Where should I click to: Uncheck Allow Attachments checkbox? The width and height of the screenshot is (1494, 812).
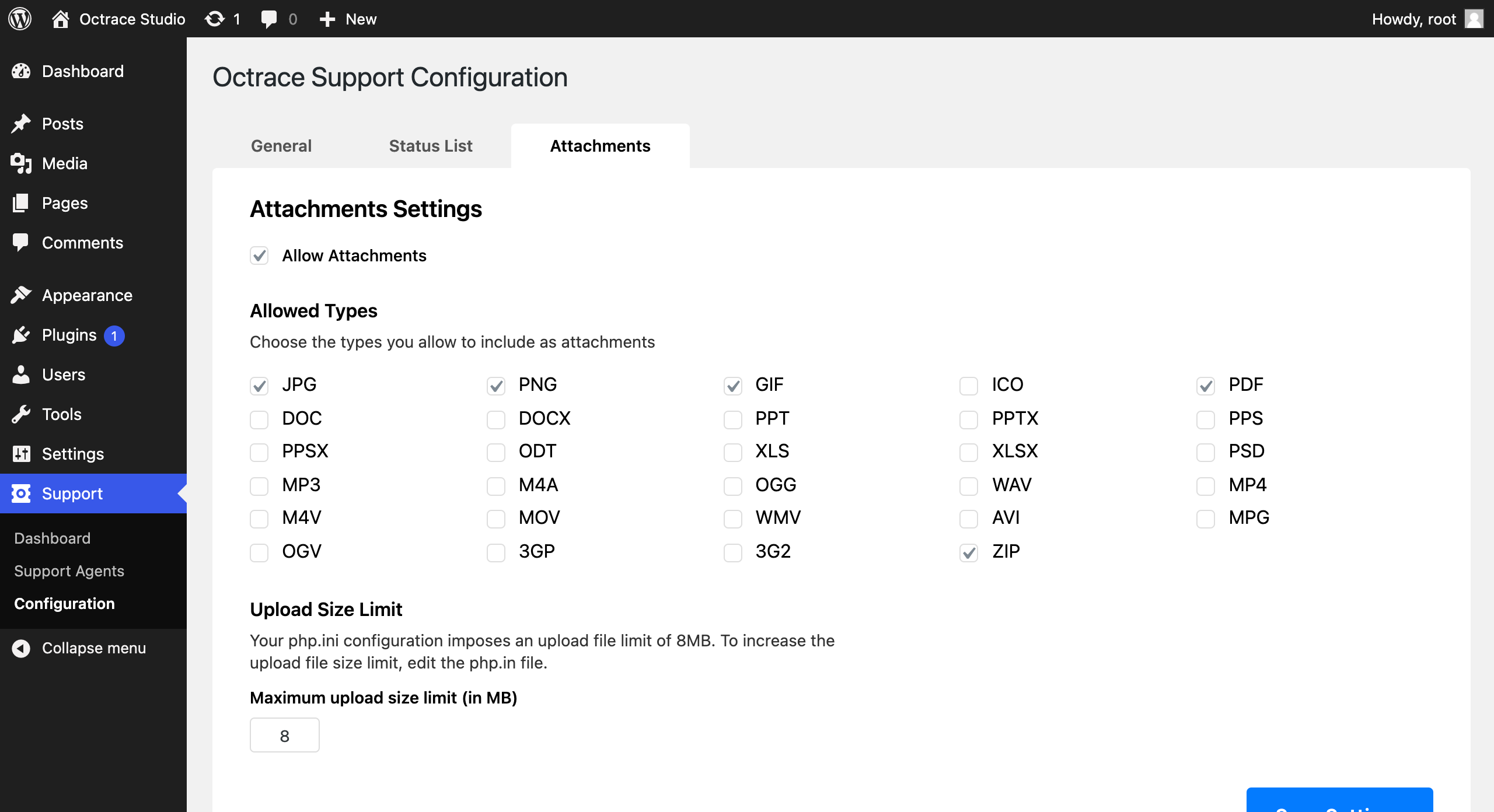click(x=259, y=256)
